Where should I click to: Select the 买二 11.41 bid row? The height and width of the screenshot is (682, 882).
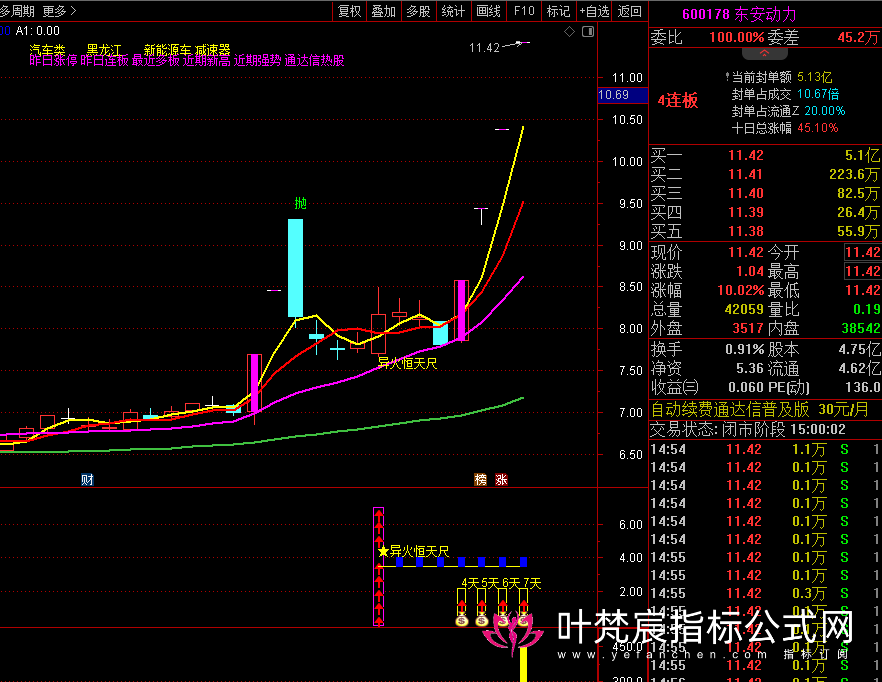765,174
